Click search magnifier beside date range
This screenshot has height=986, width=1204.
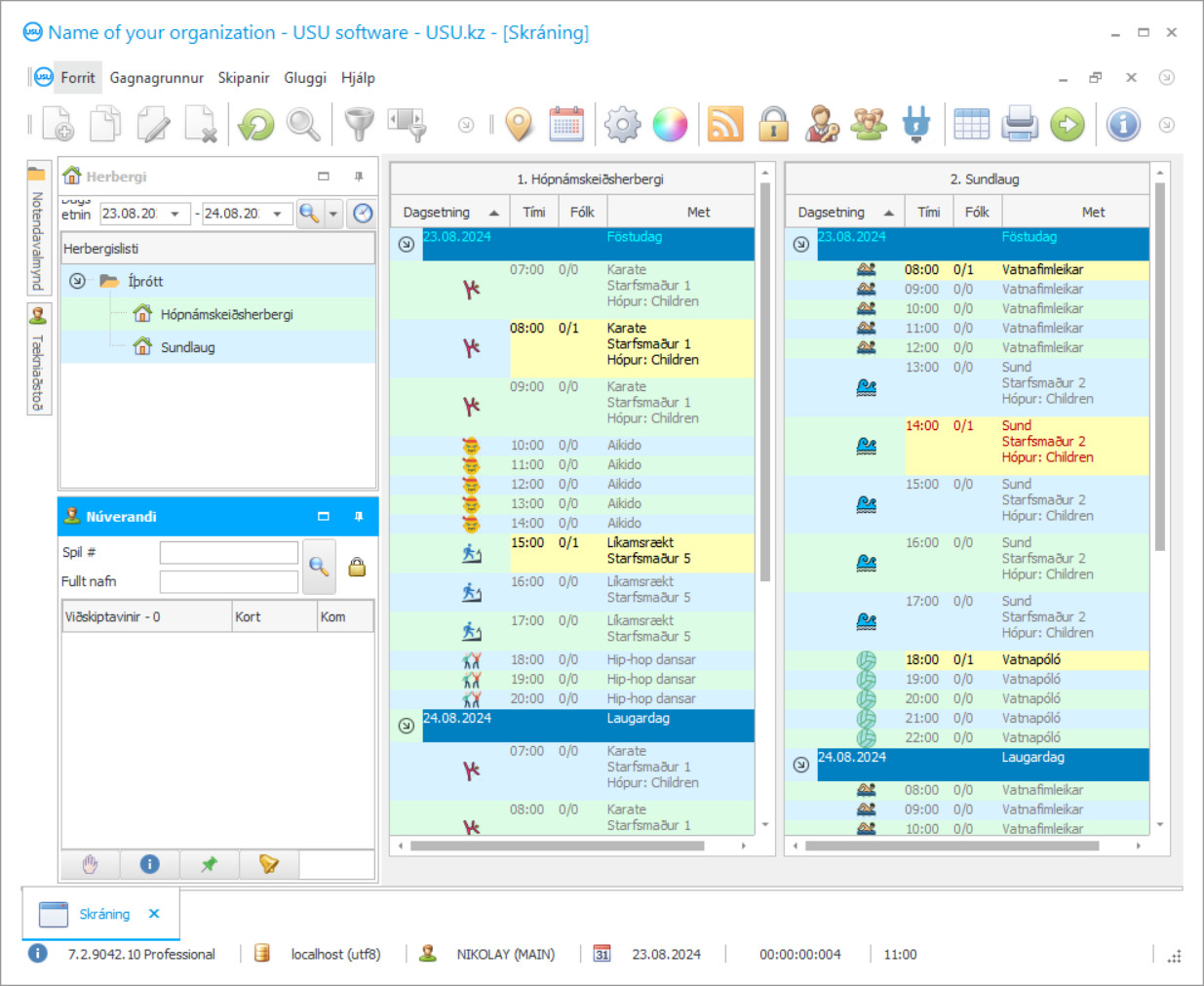(x=309, y=214)
